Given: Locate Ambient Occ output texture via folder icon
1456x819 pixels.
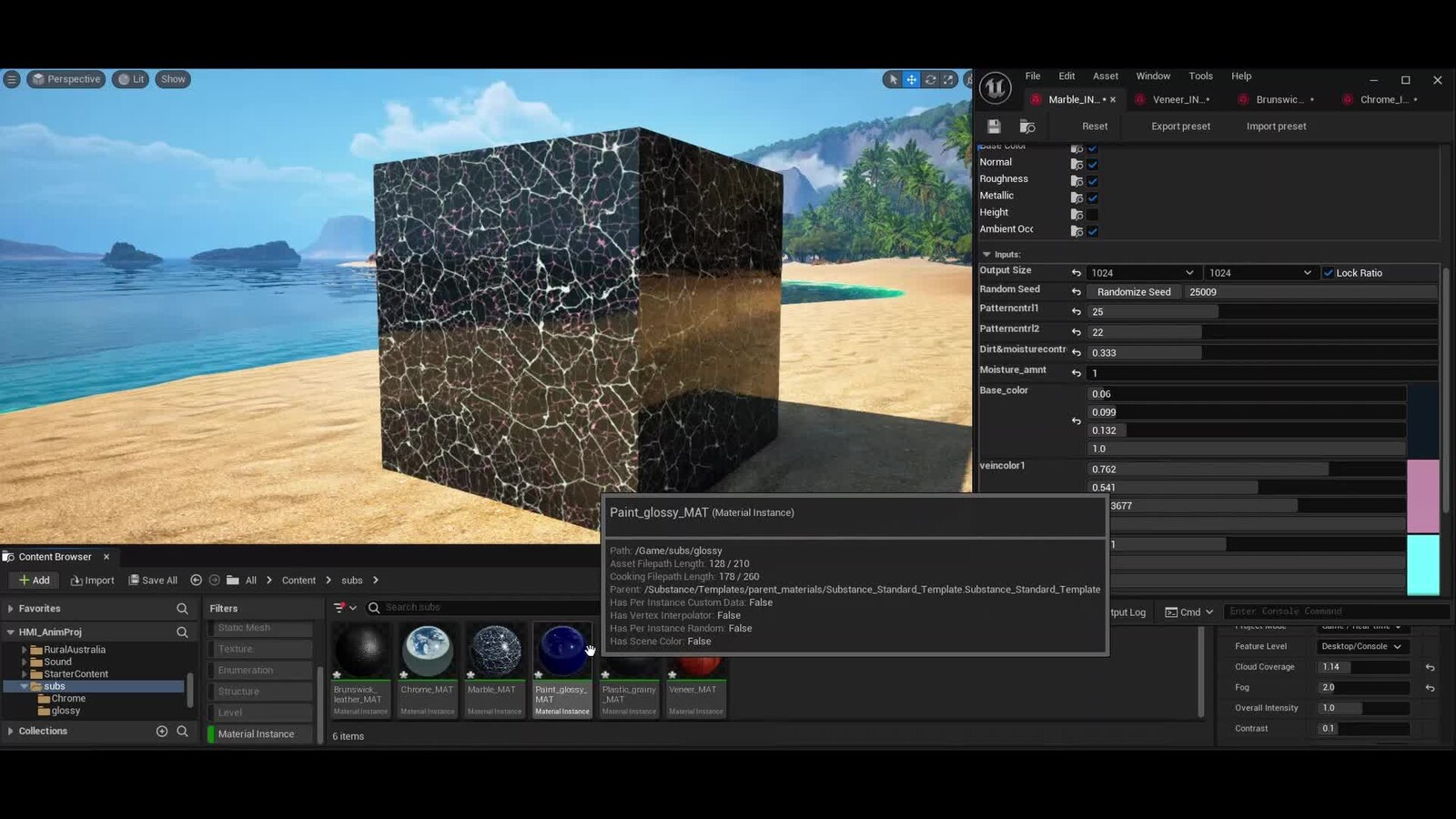Looking at the screenshot, I should tap(1077, 231).
